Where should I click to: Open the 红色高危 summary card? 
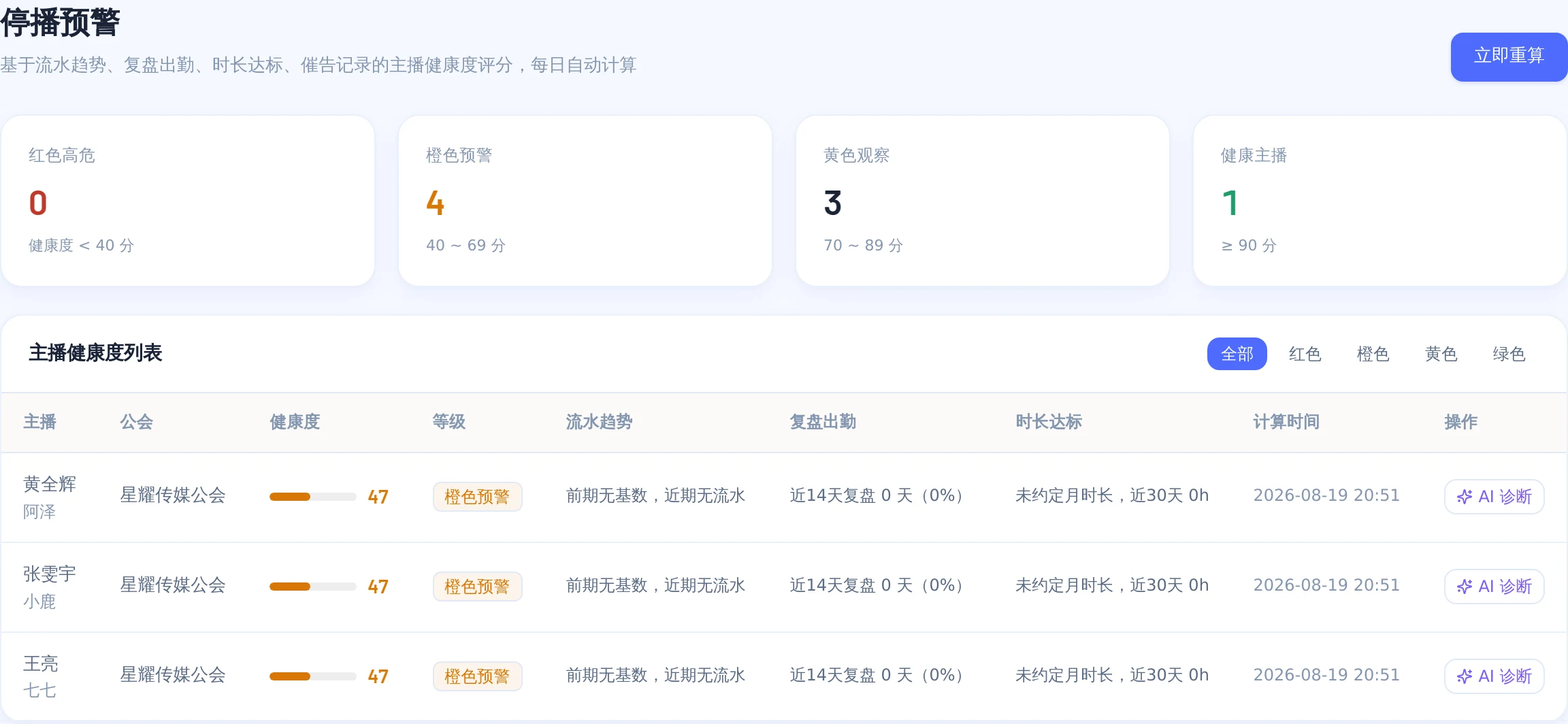(x=188, y=201)
